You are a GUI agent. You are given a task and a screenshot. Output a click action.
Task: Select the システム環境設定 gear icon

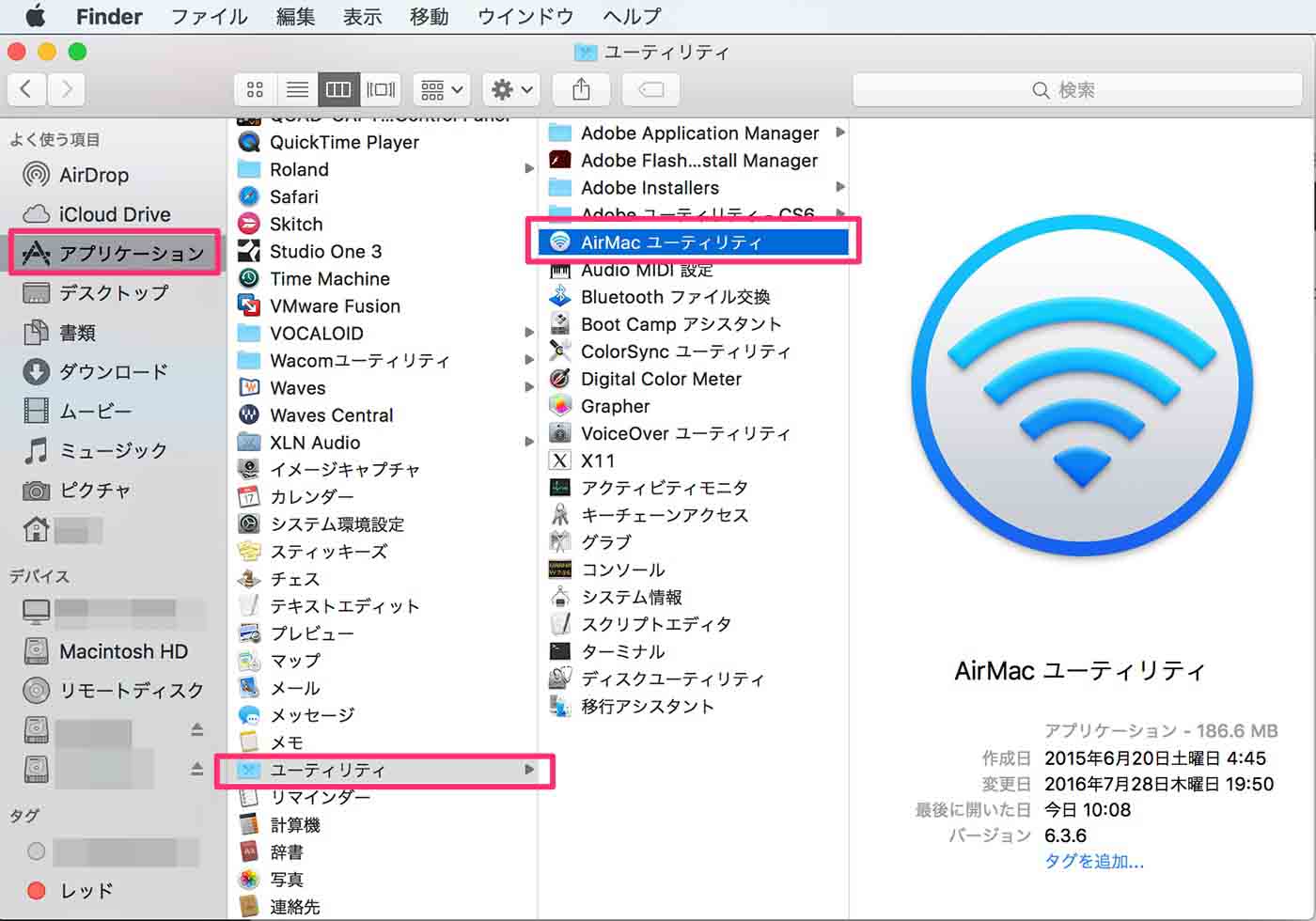click(x=249, y=523)
